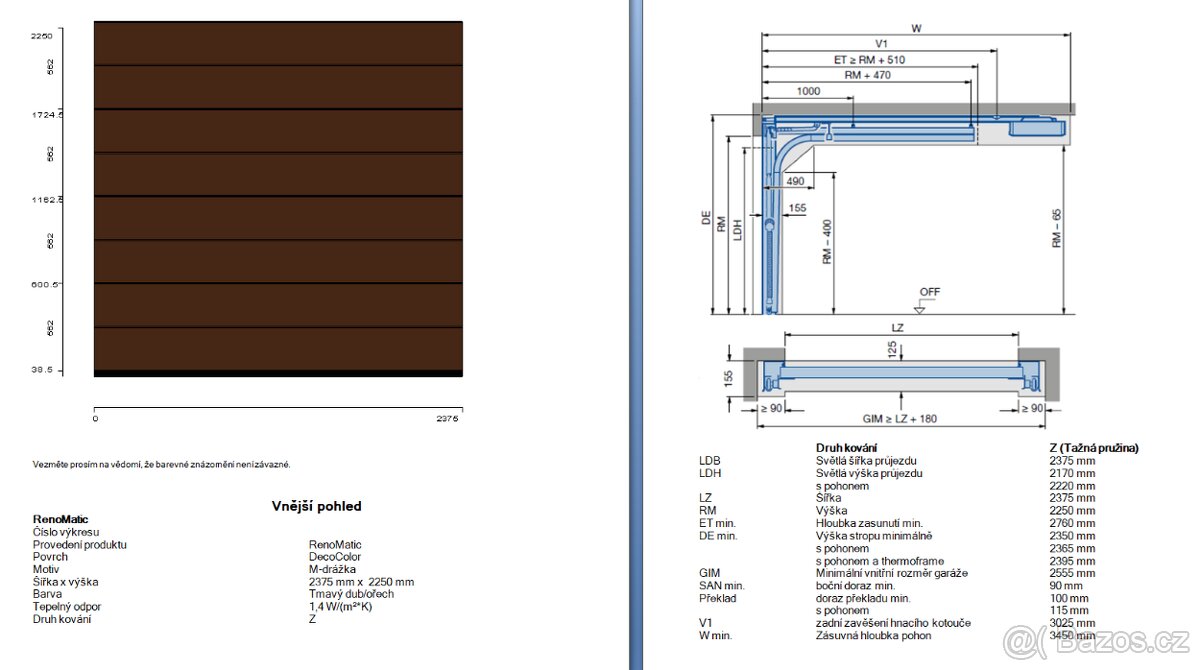Select 'Světlá šířka průjezdu' description
This screenshot has width=1200, height=670.
pos(866,460)
